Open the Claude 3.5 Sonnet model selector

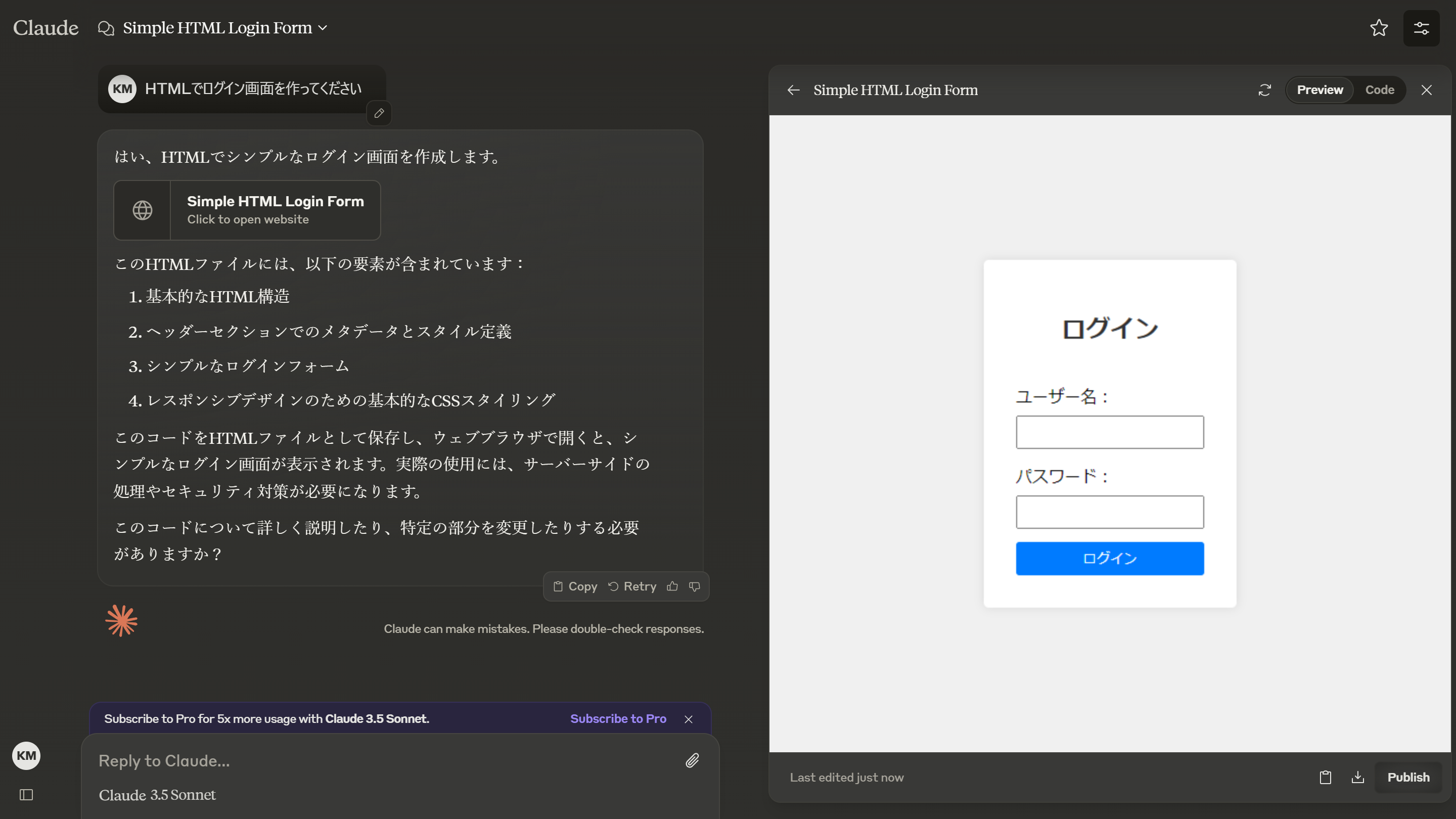tap(157, 795)
